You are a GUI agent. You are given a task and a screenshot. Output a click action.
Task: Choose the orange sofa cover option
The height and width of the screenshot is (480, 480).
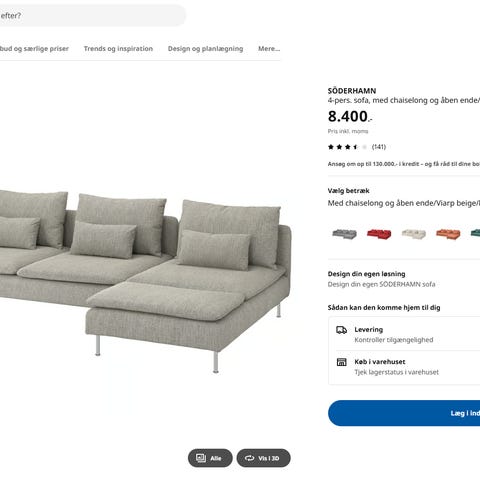[448, 234]
